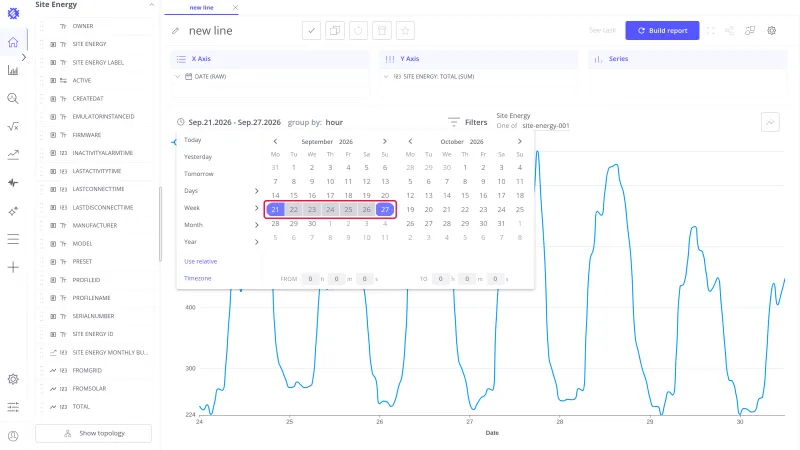
Task: Change the group by hour value
Action: (334, 122)
